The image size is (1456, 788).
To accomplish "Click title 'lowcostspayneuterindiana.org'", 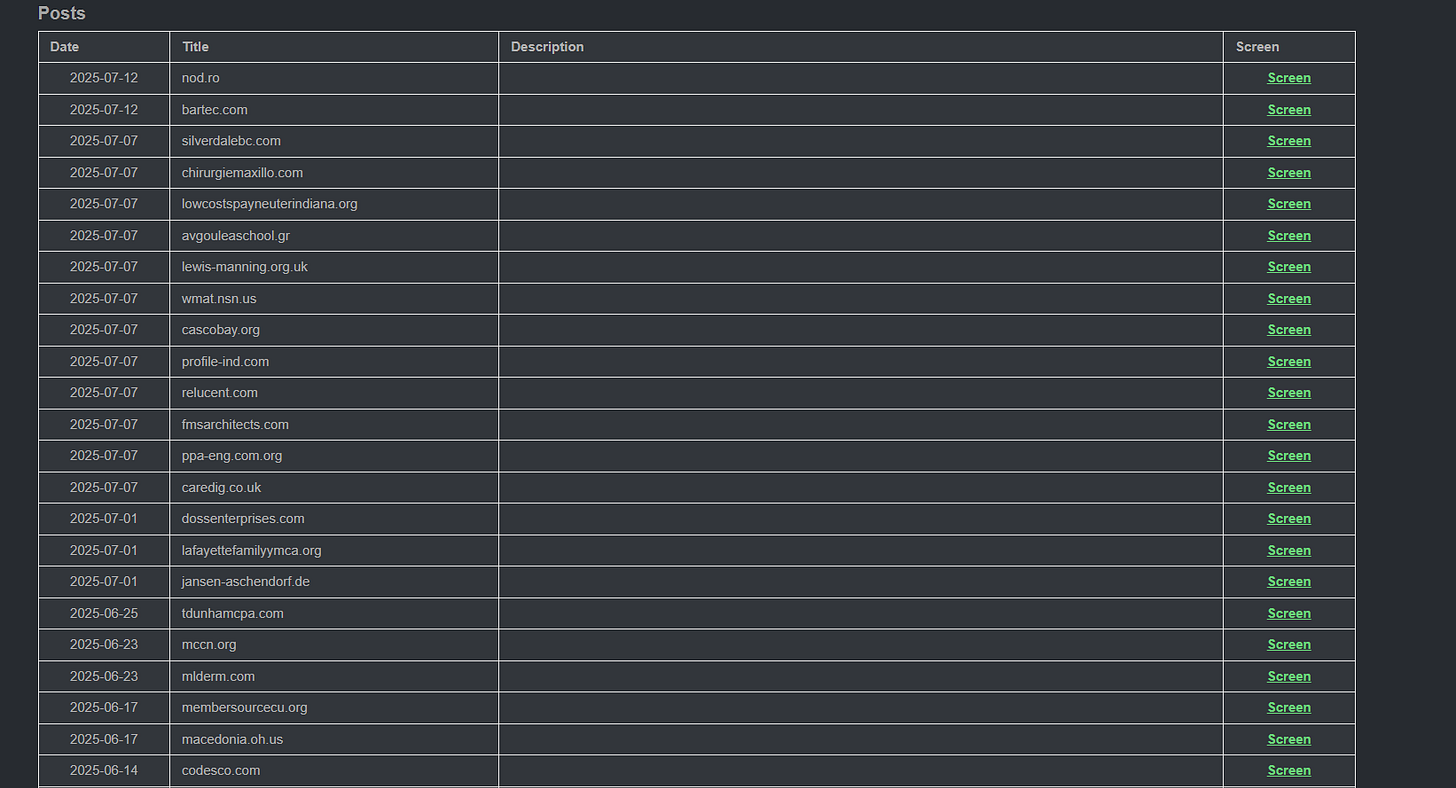I will (x=270, y=204).
